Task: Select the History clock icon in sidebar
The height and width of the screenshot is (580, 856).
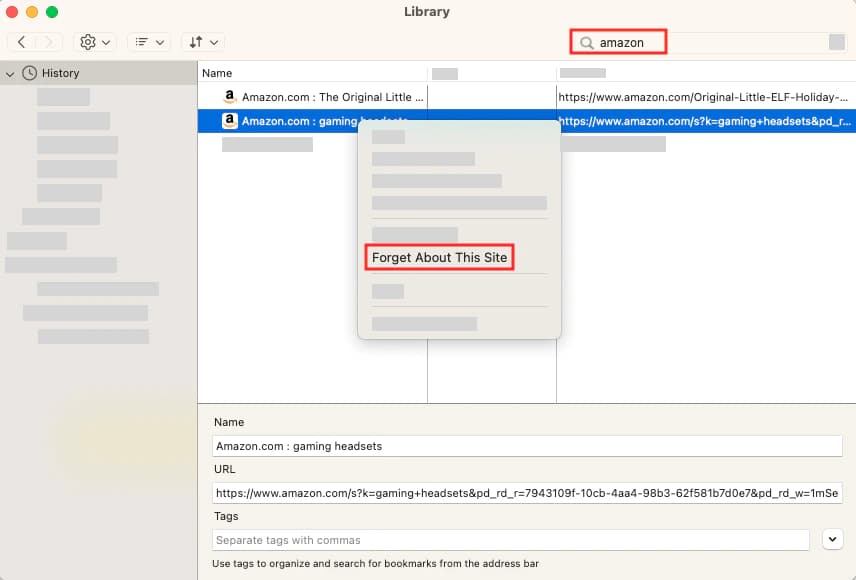Action: [x=30, y=73]
